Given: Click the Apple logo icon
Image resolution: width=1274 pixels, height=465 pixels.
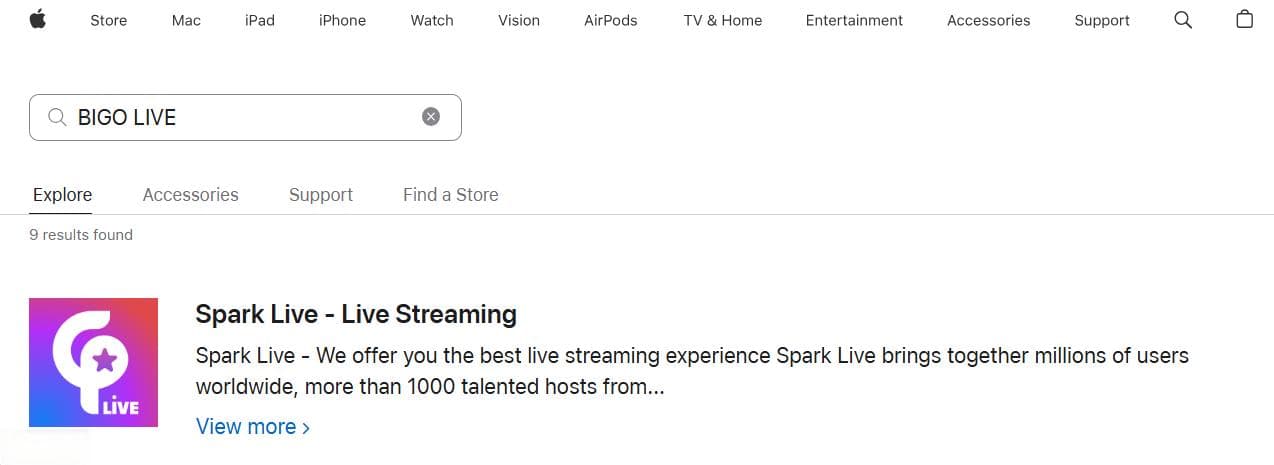Looking at the screenshot, I should [x=38, y=20].
